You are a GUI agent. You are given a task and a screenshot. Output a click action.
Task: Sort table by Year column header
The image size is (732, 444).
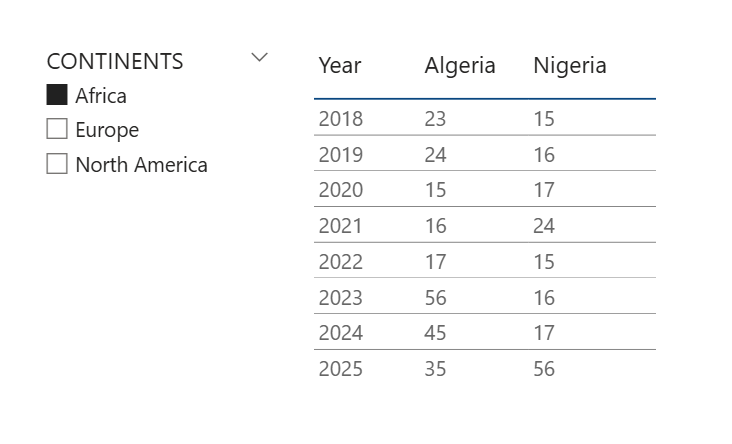(x=340, y=66)
